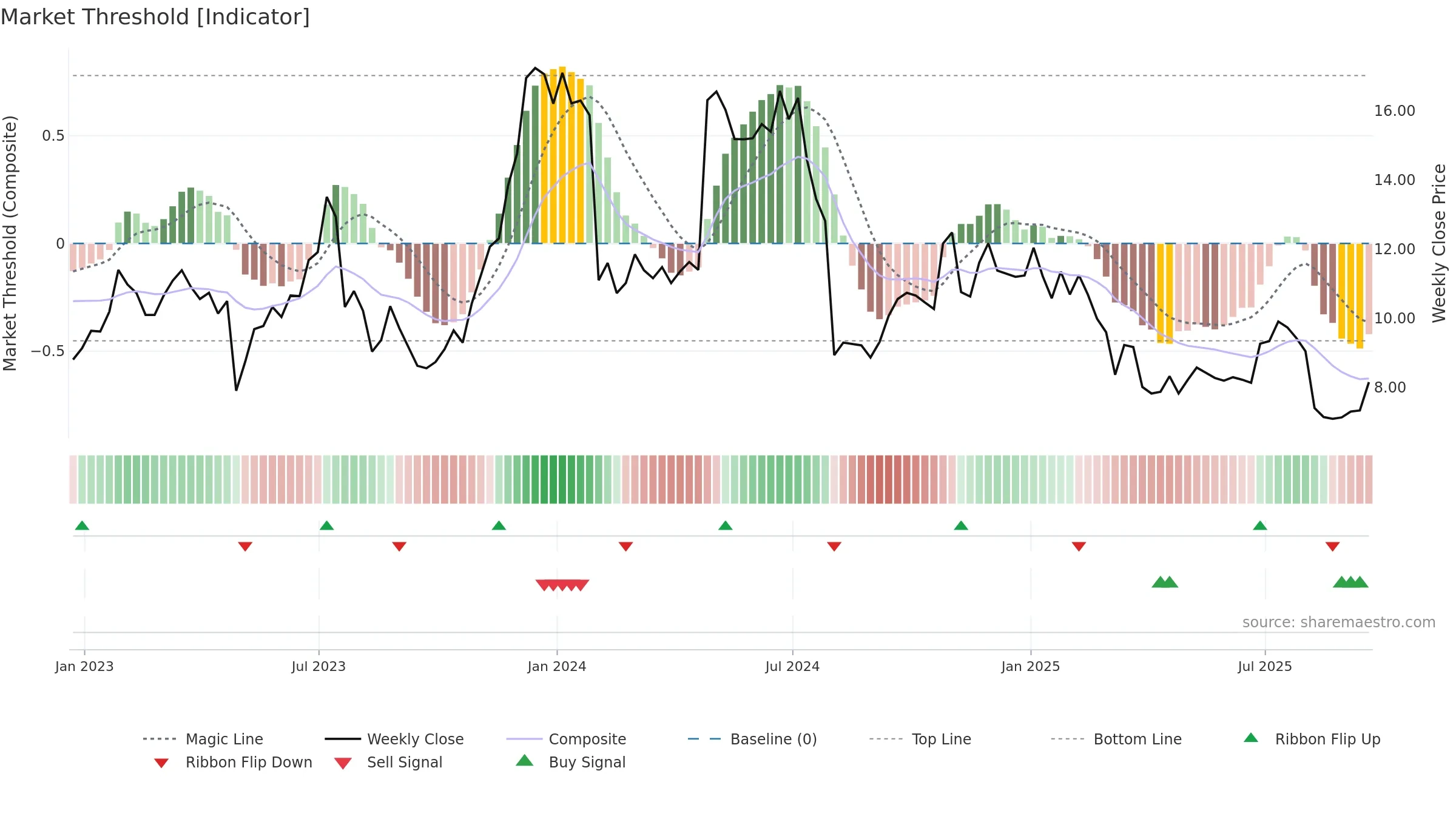Toggle the Sell Signal legend entry
Viewport: 1456px width, 819px height.
[388, 762]
